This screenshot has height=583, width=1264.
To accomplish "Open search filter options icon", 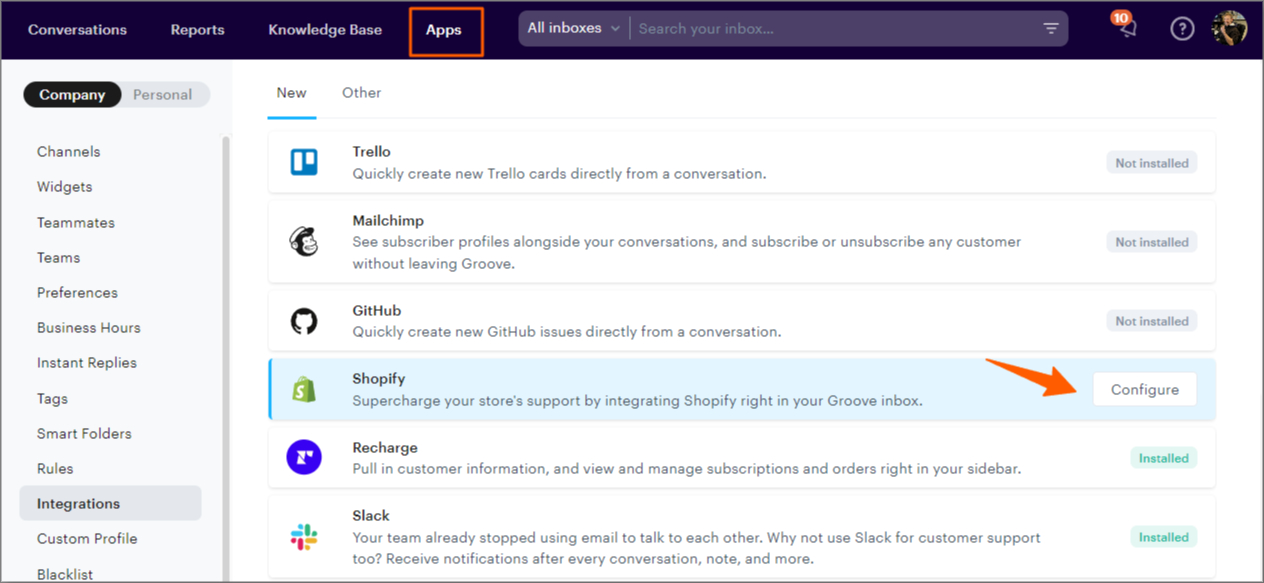I will pyautogui.click(x=1051, y=29).
